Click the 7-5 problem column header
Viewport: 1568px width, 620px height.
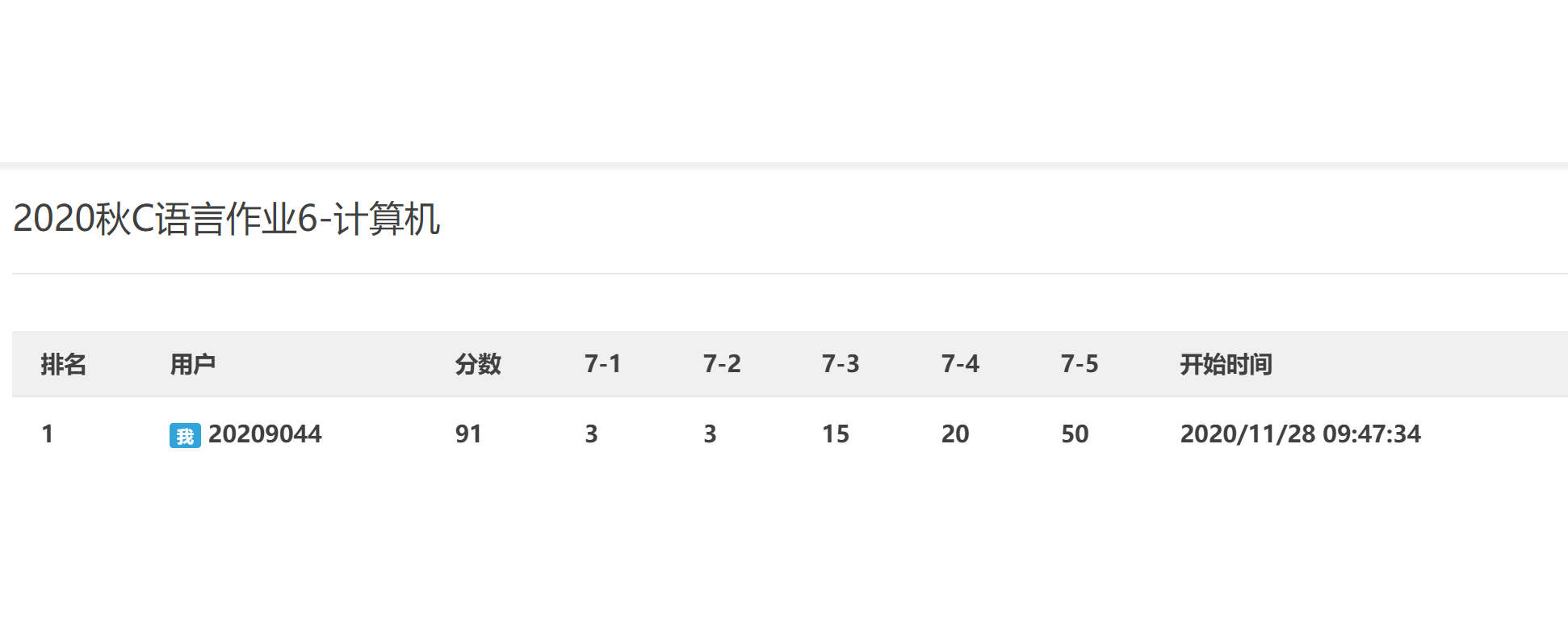1080,364
